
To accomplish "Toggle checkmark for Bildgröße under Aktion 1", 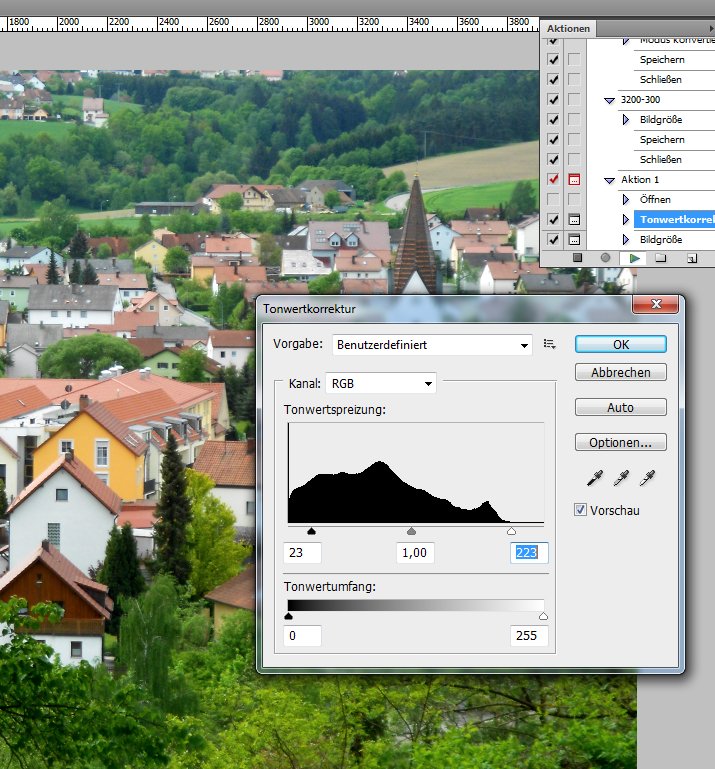I will tap(553, 239).
